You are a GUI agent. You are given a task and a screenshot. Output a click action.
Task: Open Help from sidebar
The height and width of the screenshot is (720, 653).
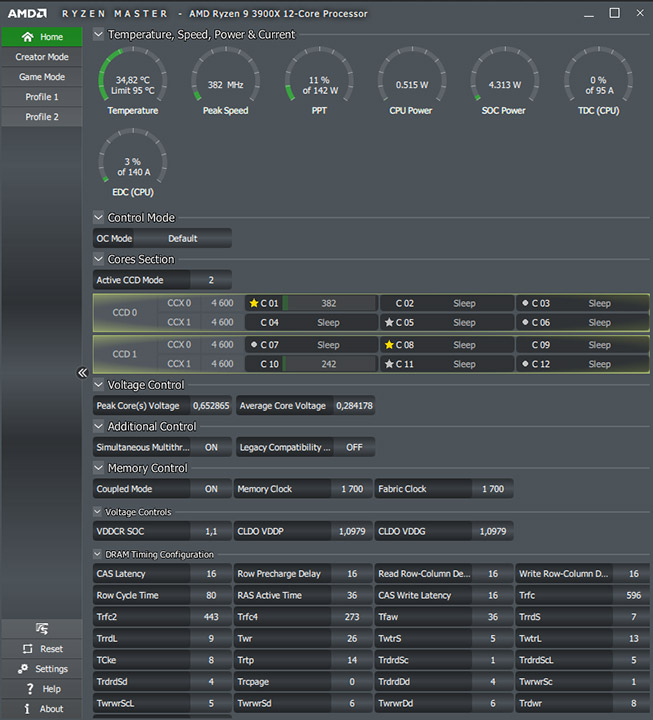(x=42, y=689)
